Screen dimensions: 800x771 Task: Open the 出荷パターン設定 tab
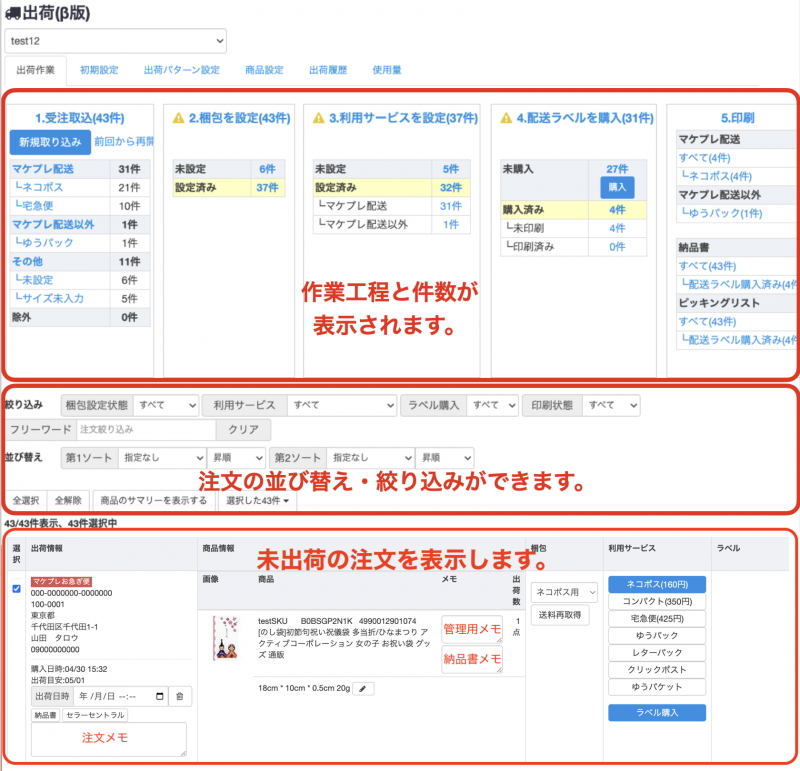[182, 70]
